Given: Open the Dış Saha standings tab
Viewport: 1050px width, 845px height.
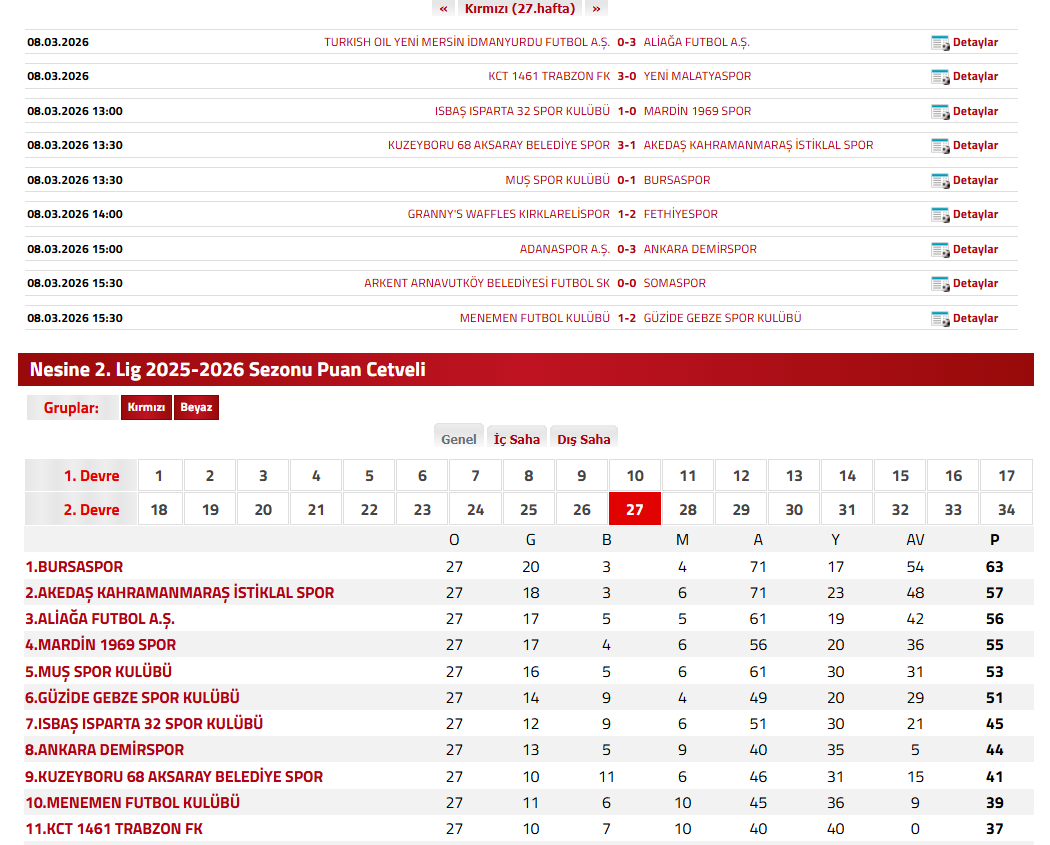Looking at the screenshot, I should pyautogui.click(x=583, y=439).
